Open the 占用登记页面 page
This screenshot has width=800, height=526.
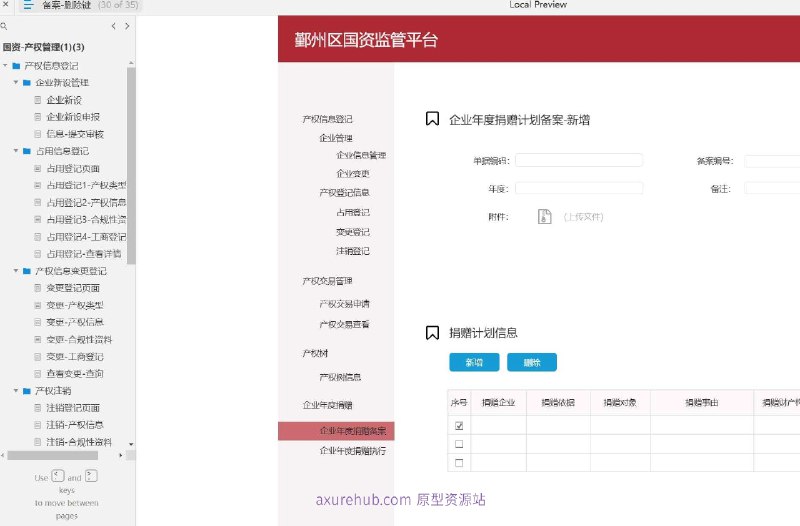click(73, 168)
